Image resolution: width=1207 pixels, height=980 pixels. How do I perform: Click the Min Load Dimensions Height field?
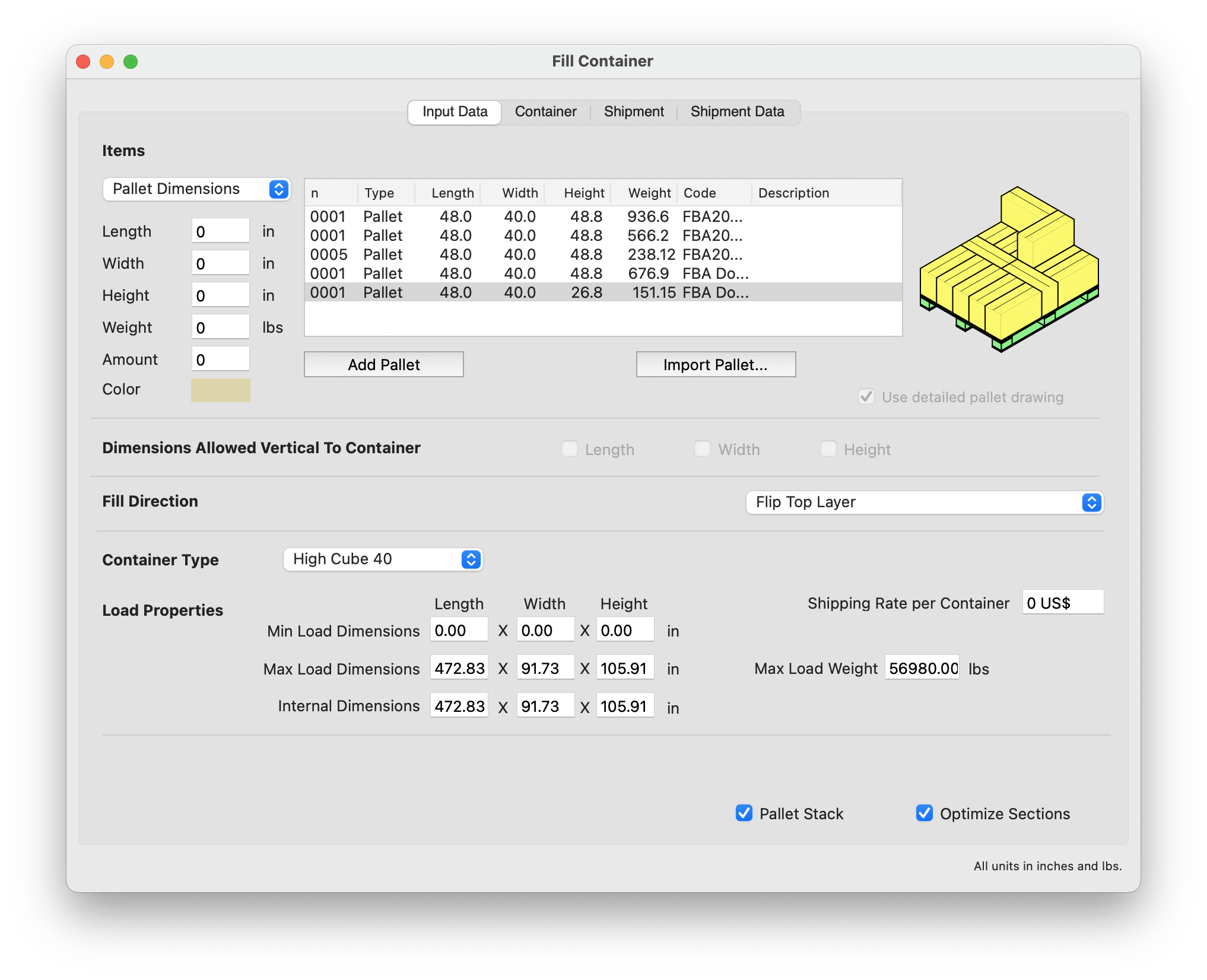[x=625, y=630]
